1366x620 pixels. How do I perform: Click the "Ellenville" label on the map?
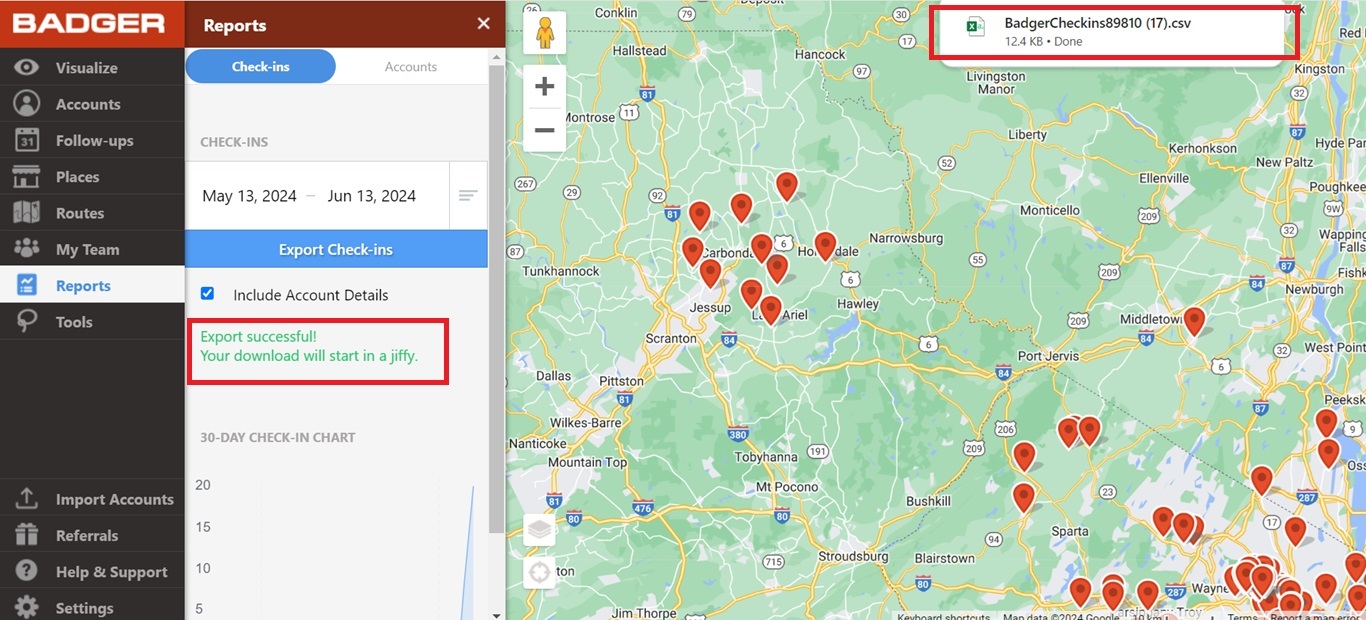(1163, 178)
